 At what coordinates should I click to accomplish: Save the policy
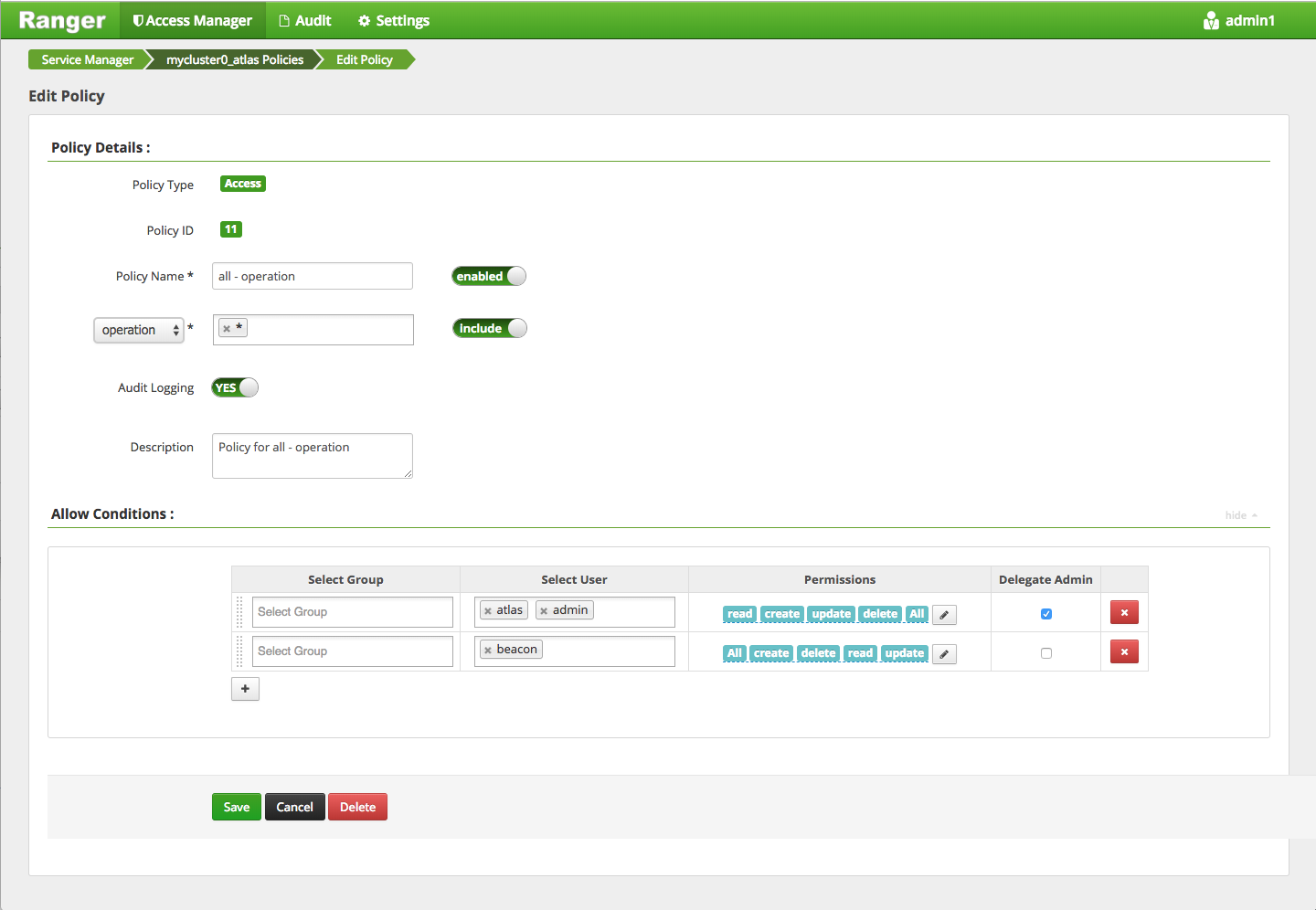pyautogui.click(x=237, y=807)
